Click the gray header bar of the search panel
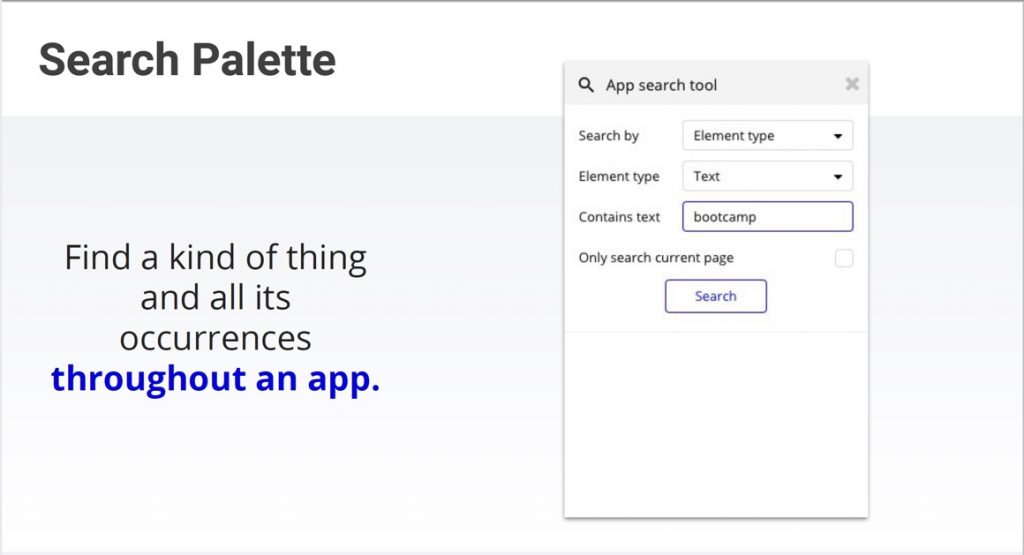The height and width of the screenshot is (555, 1024). point(716,84)
